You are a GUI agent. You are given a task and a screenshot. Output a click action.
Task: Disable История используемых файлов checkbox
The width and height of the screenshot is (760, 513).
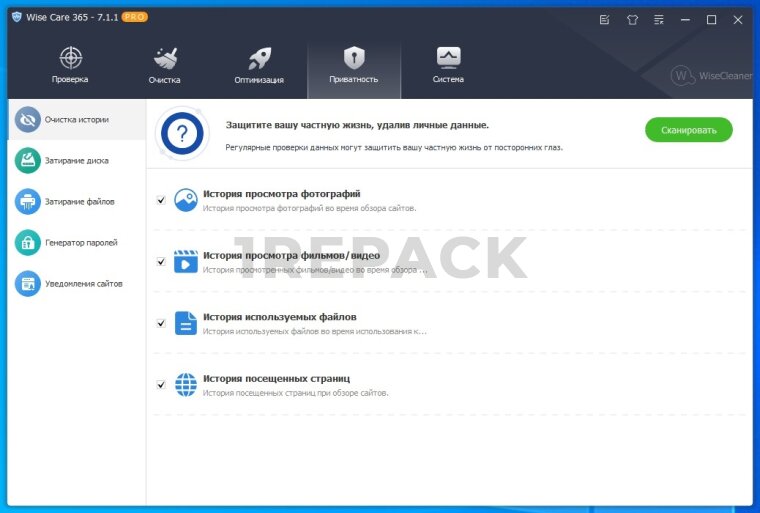click(x=161, y=323)
